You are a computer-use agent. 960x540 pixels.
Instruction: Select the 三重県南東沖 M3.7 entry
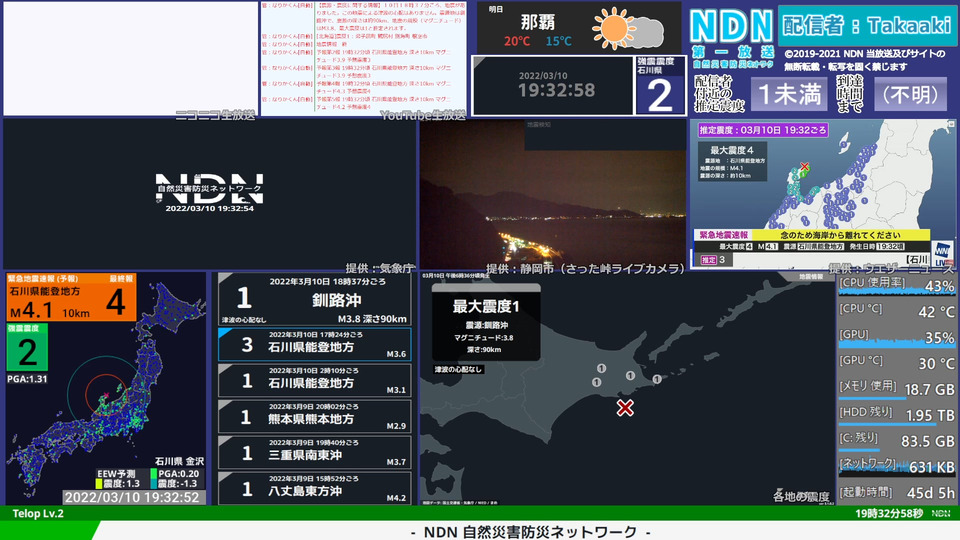coord(315,453)
